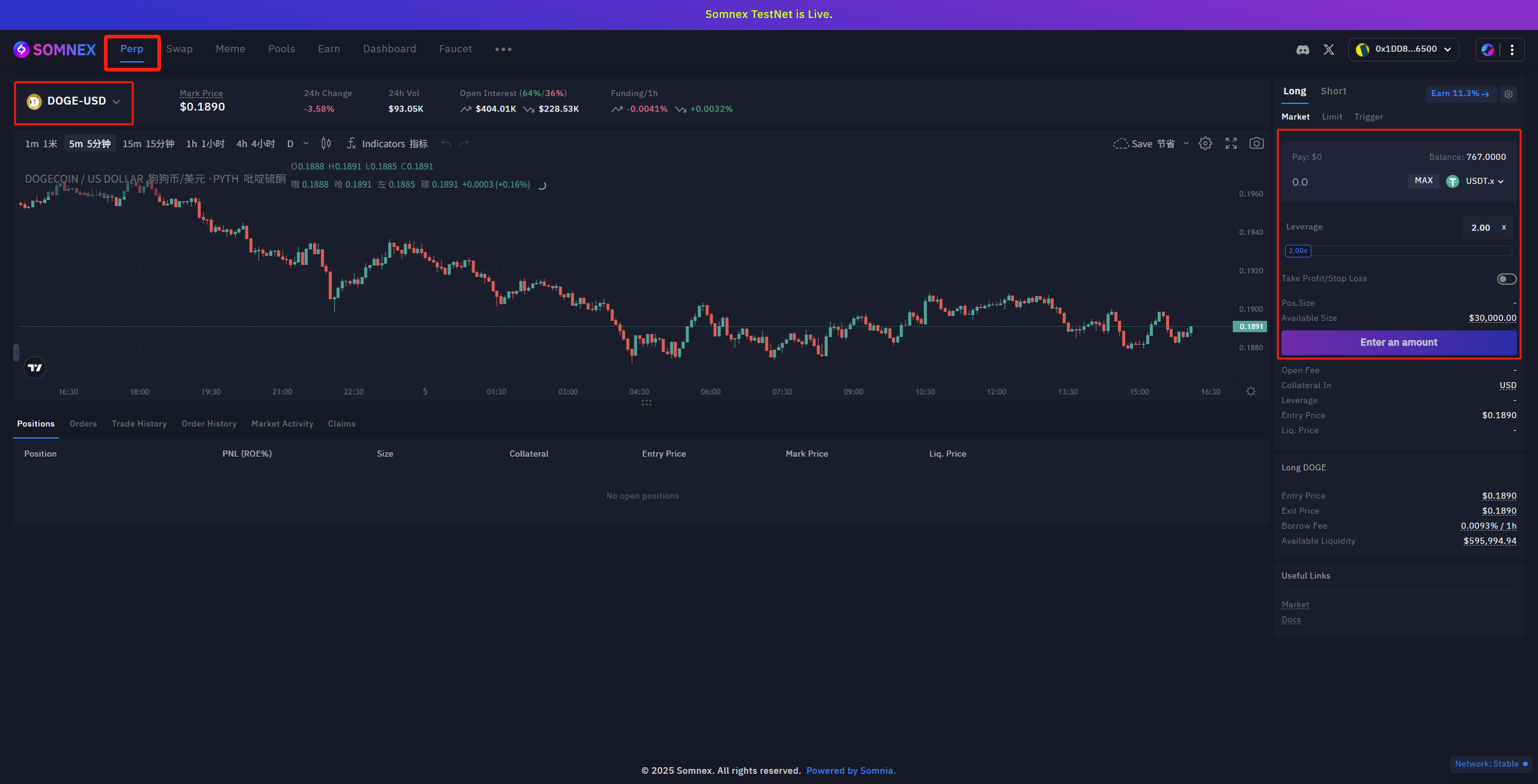
Task: Open the three-dot more menu in navbar
Action: (x=503, y=49)
